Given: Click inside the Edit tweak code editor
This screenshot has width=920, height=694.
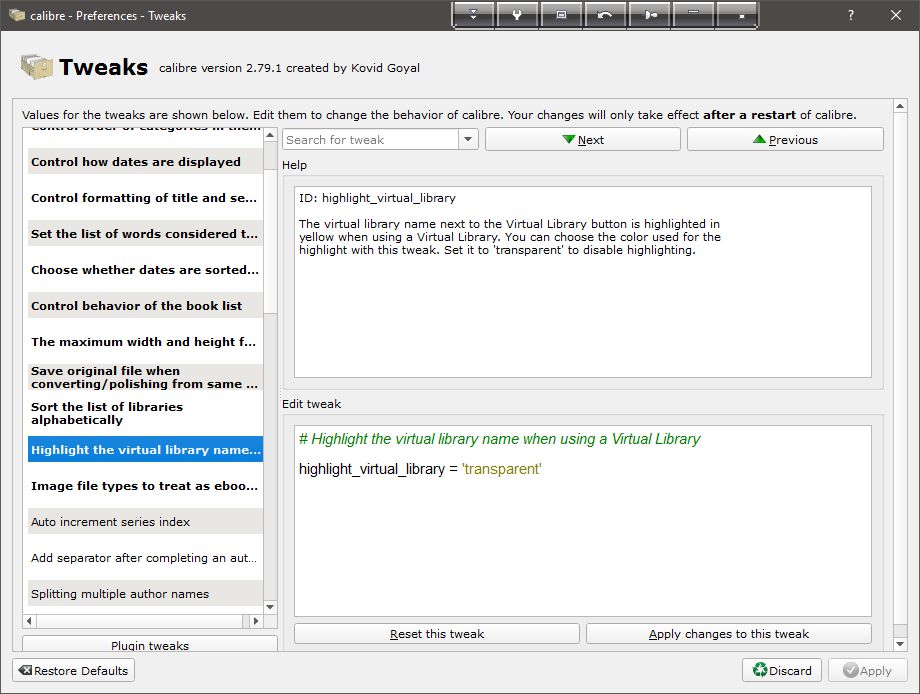Looking at the screenshot, I should (583, 521).
